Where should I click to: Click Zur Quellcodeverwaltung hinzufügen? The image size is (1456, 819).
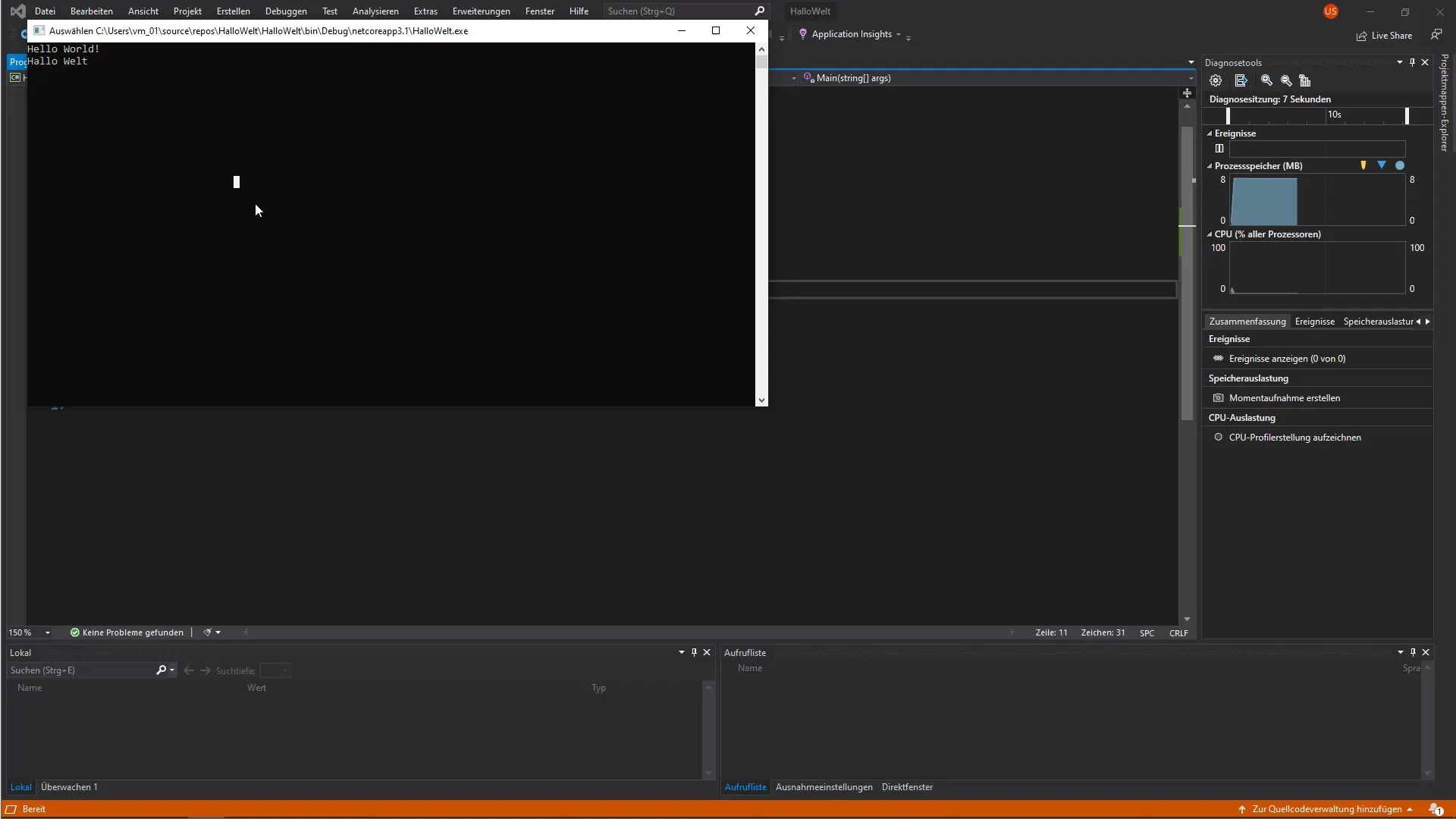1326,809
